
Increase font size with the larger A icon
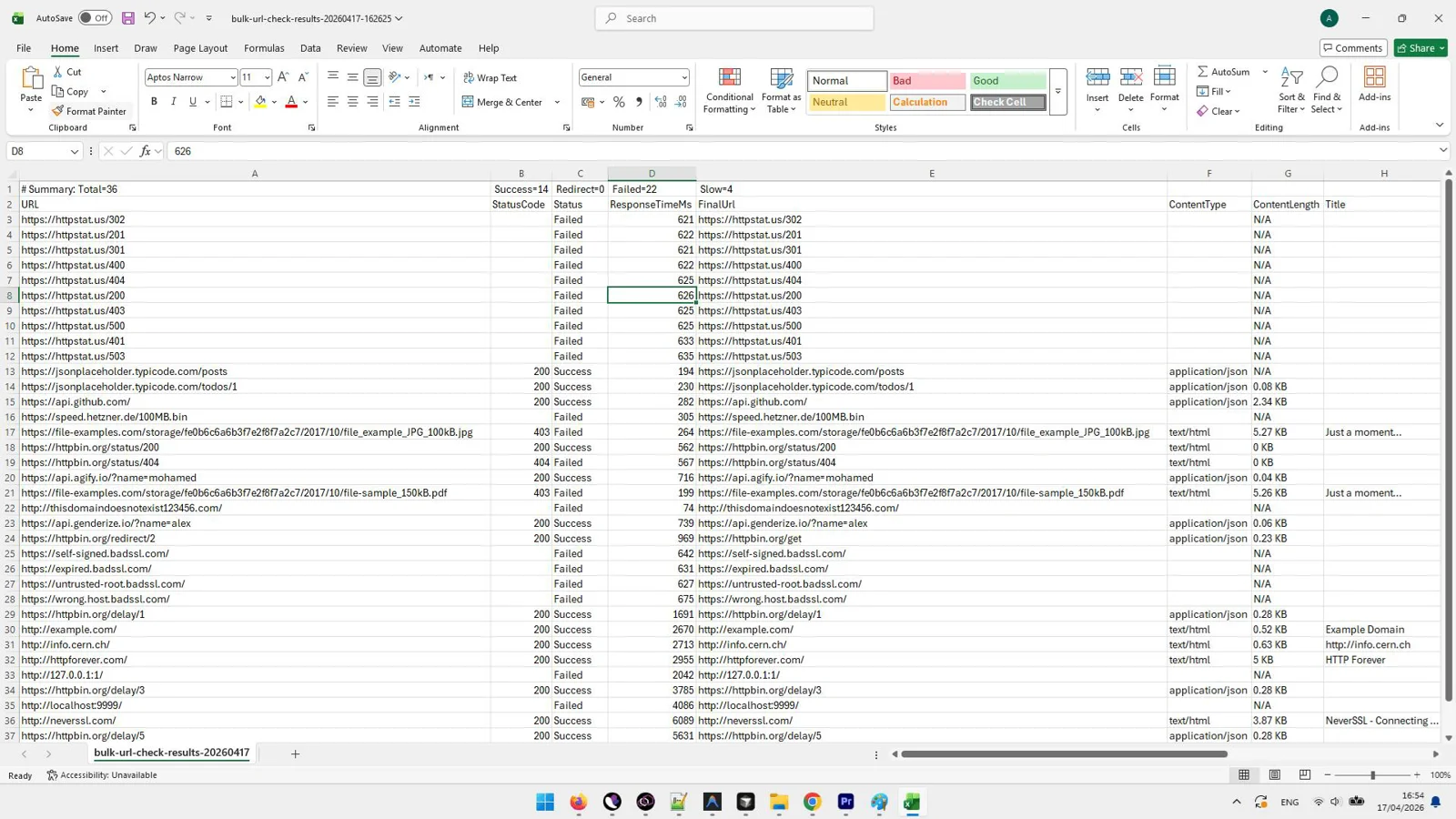pos(284,77)
